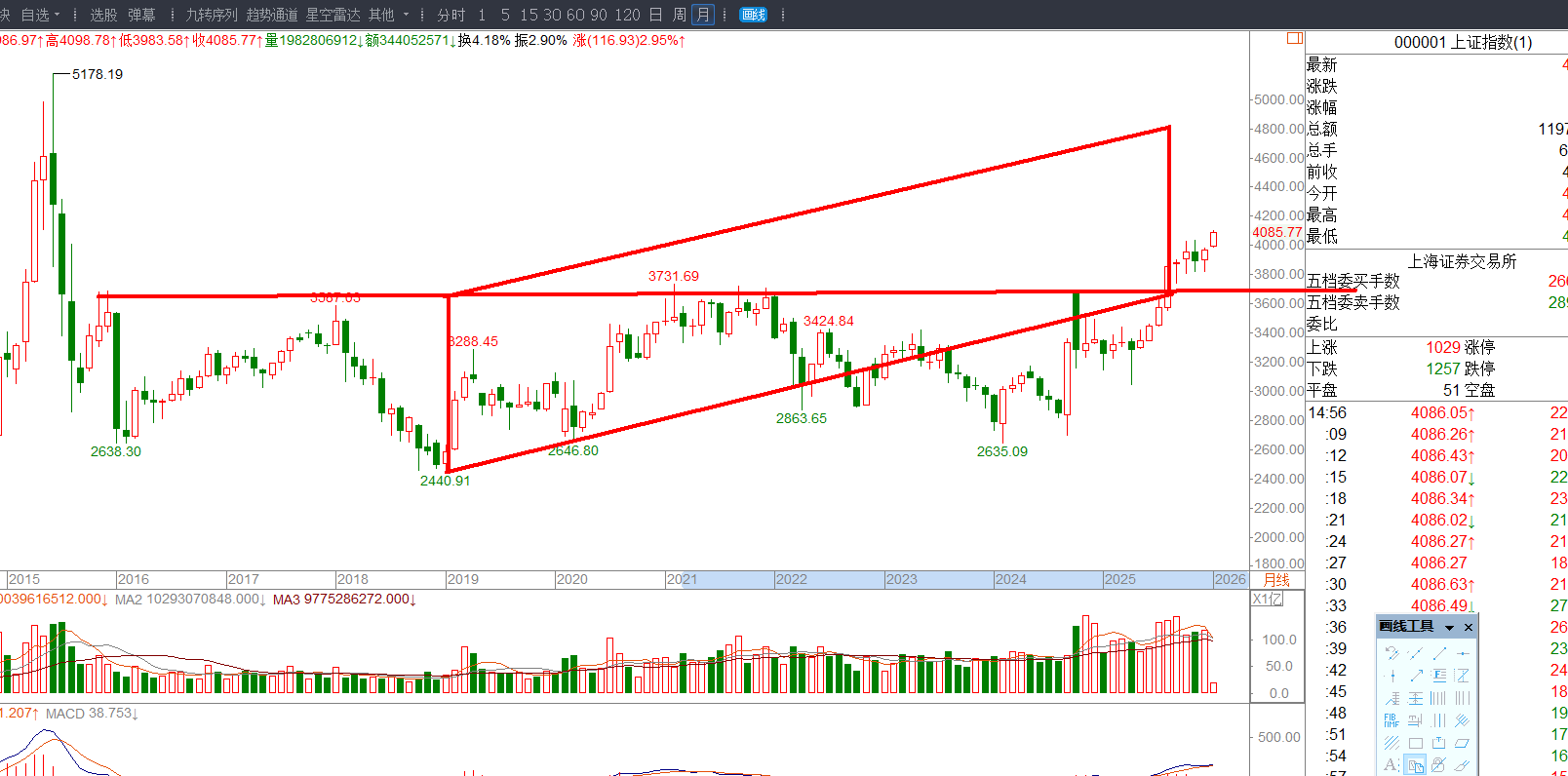Image resolution: width=1568 pixels, height=776 pixels.
Task: Select the arrow line drawing tool
Action: coord(1416,675)
